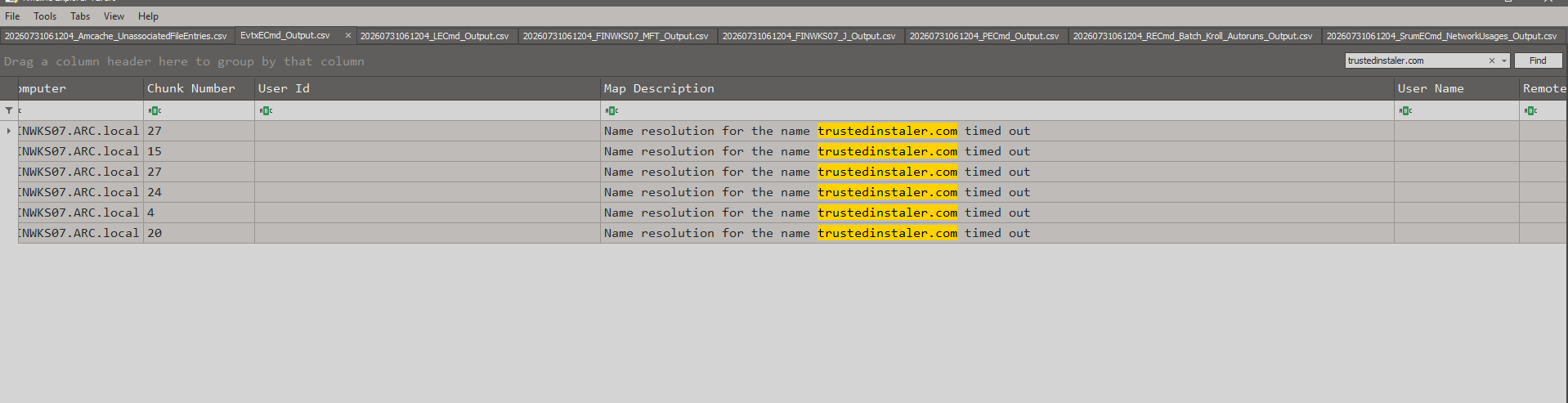Expand the search history dropdown arrow
The width and height of the screenshot is (1568, 403).
[x=1503, y=60]
